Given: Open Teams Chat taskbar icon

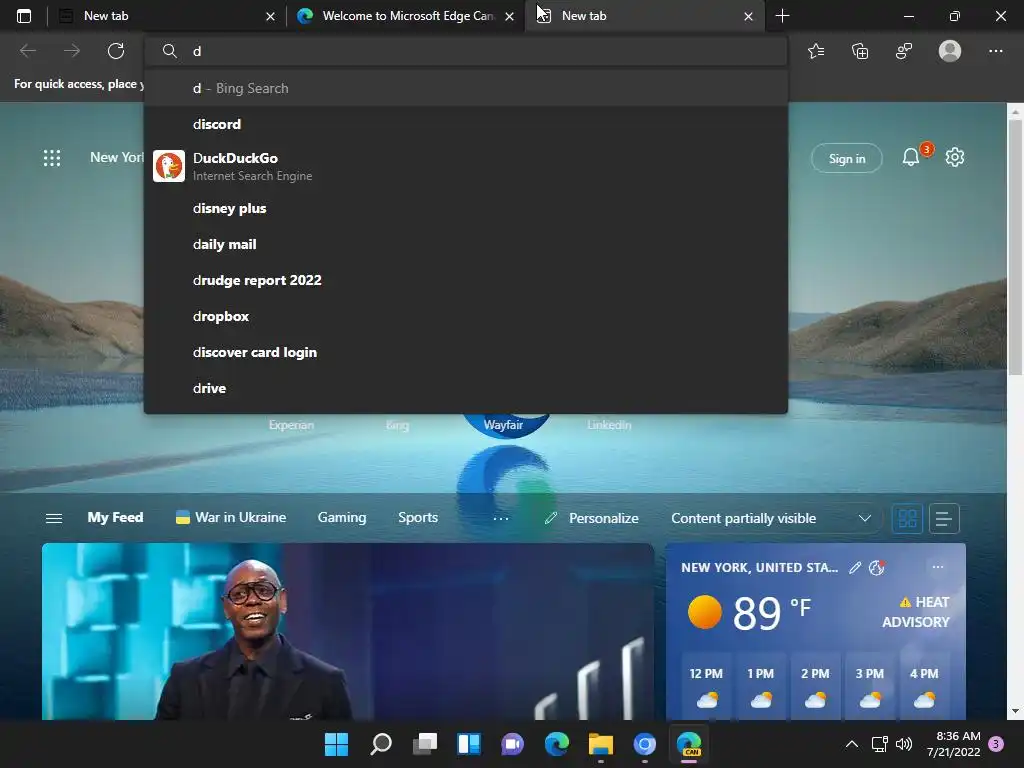Looking at the screenshot, I should [513, 744].
